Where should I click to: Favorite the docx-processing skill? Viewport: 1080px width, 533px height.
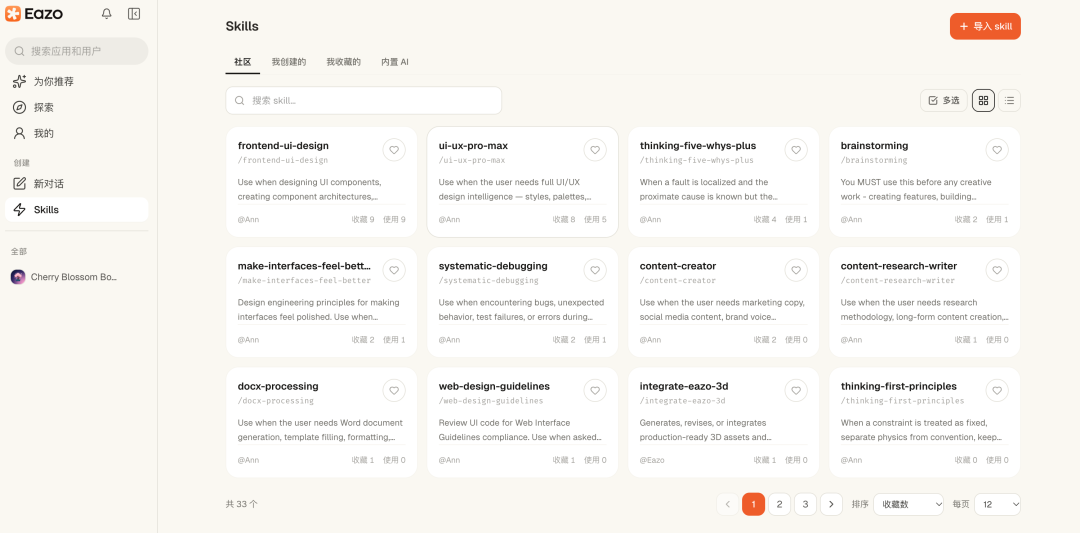394,390
